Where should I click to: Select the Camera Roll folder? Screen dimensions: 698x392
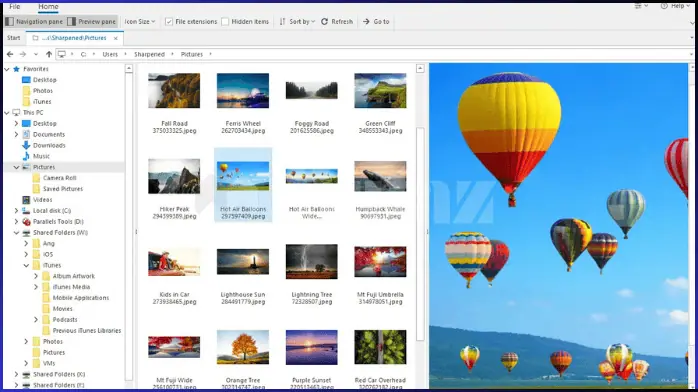tap(60, 178)
